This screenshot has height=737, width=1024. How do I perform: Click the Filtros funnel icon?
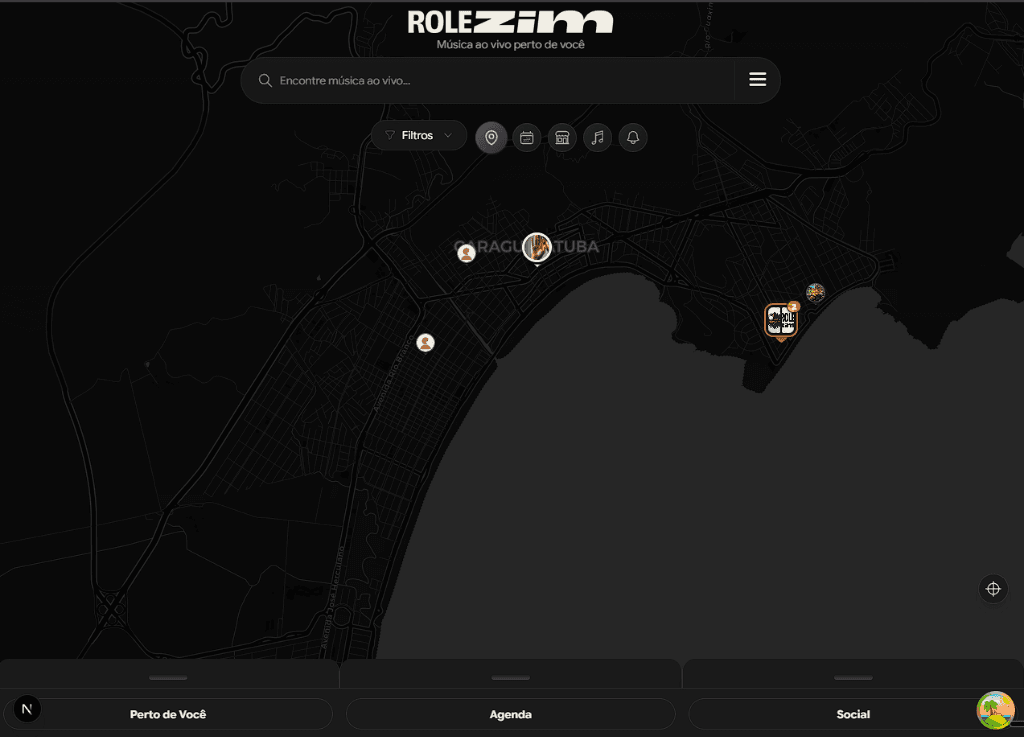coord(390,135)
